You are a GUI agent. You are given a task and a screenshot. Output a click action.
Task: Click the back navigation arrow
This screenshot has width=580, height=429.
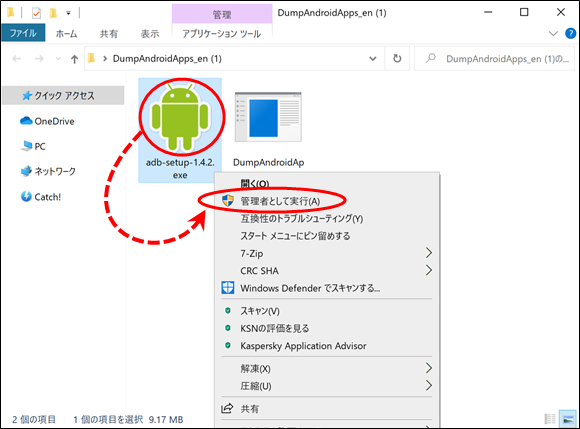pyautogui.click(x=17, y=58)
